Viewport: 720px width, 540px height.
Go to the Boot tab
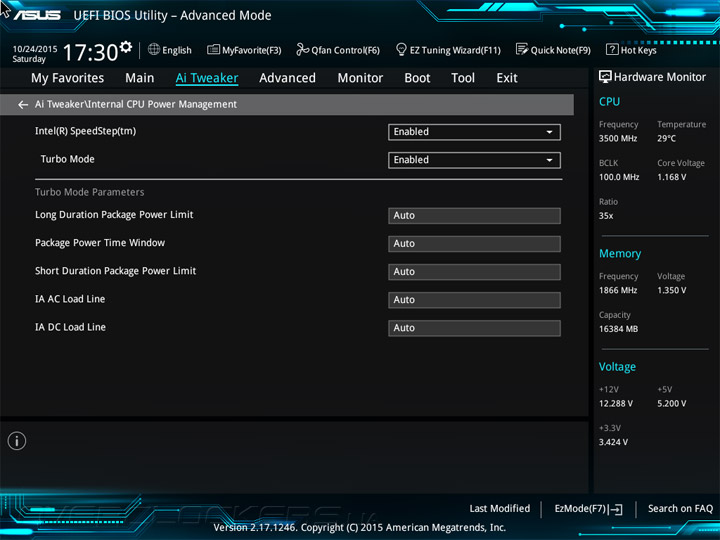[417, 78]
